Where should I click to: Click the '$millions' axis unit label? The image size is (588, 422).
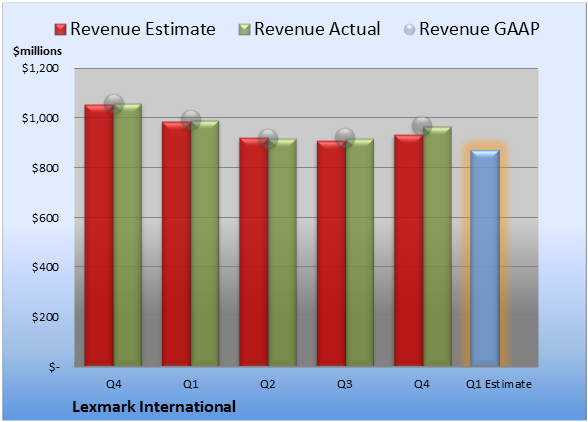click(x=37, y=51)
